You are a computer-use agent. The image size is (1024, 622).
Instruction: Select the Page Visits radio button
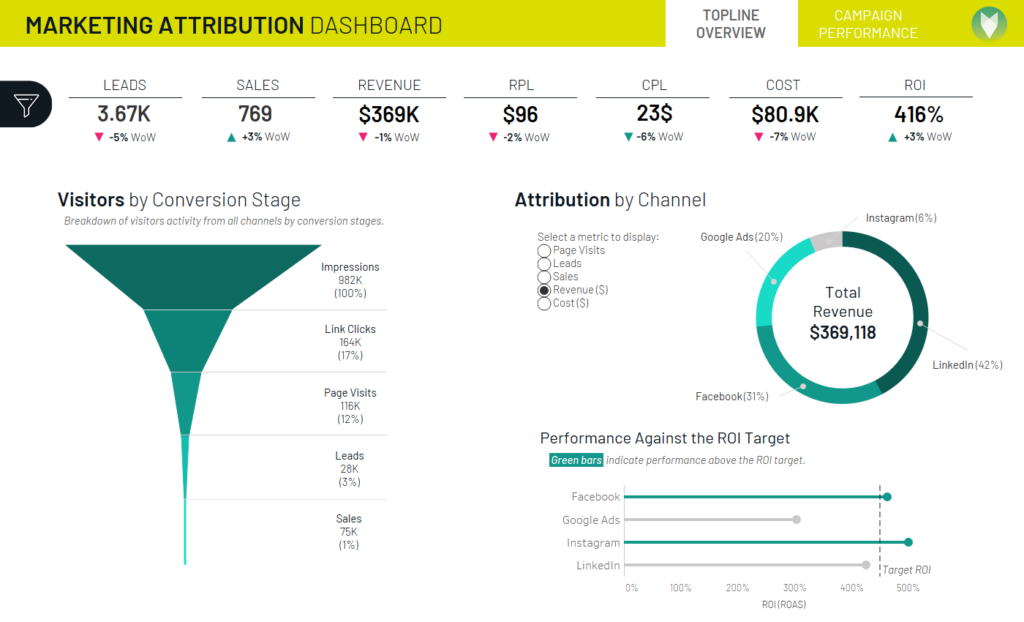coord(544,251)
